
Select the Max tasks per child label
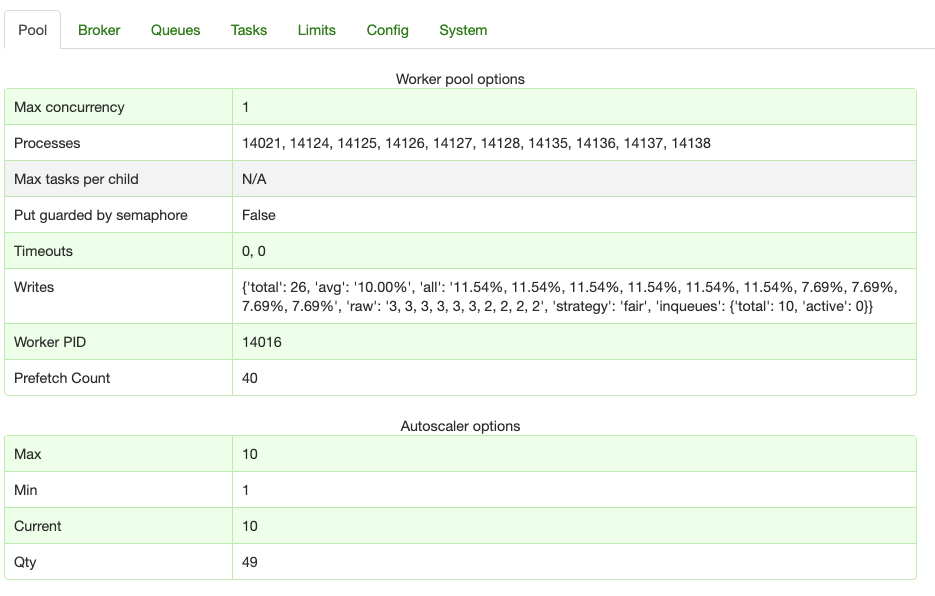coord(76,179)
